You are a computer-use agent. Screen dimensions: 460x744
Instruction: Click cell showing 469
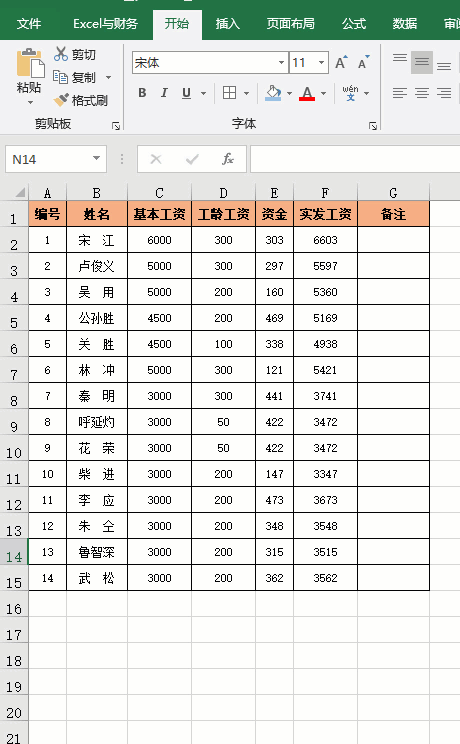pyautogui.click(x=274, y=318)
